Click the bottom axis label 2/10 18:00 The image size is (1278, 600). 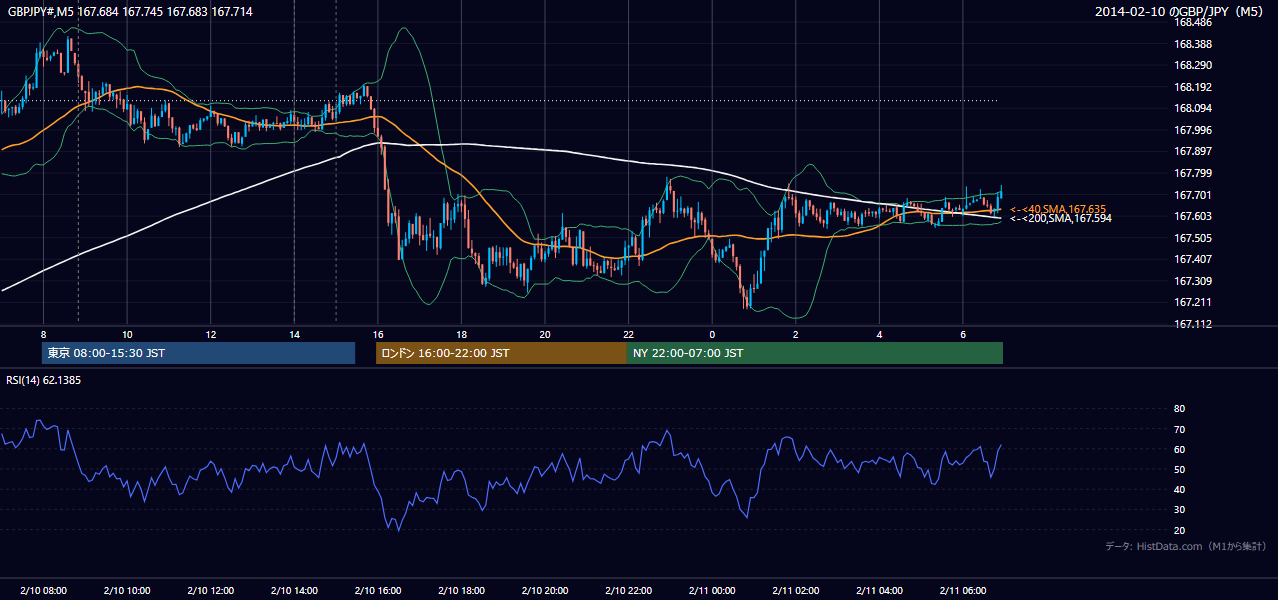click(x=461, y=591)
